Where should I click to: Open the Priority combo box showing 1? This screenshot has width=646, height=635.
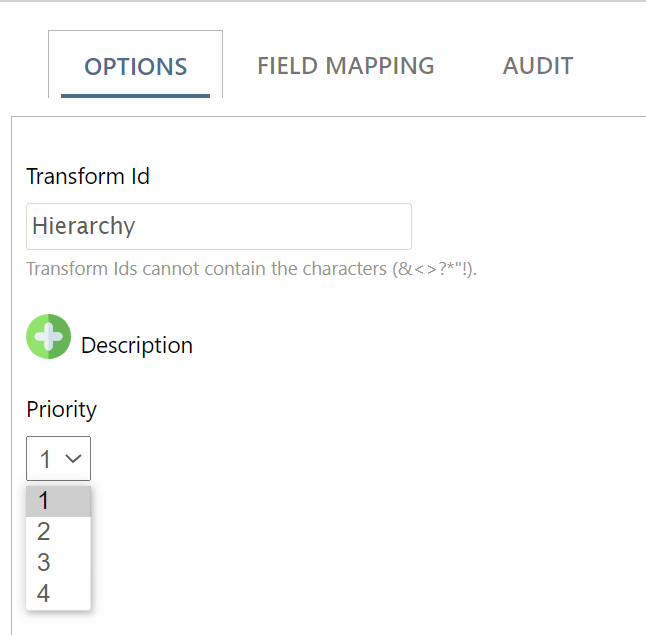(59, 458)
